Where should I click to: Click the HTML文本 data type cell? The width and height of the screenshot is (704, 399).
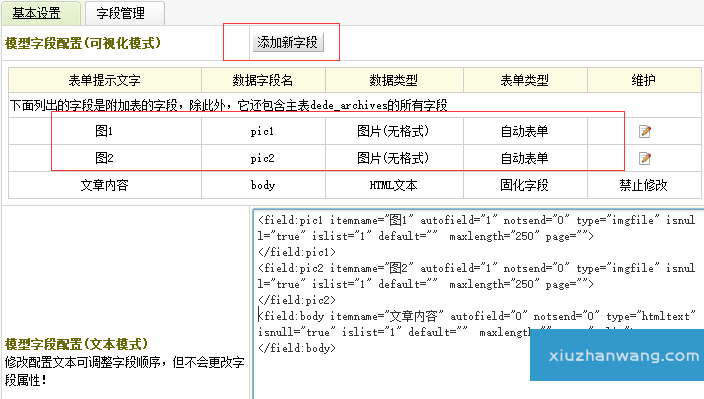point(394,185)
